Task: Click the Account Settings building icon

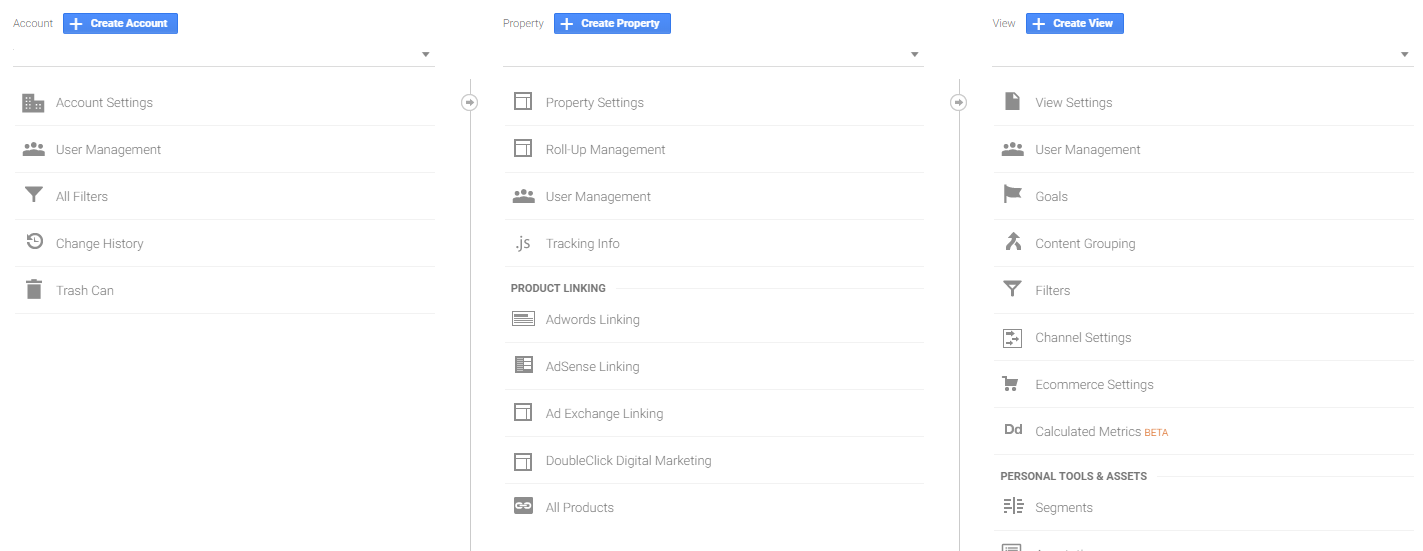Action: 34,102
